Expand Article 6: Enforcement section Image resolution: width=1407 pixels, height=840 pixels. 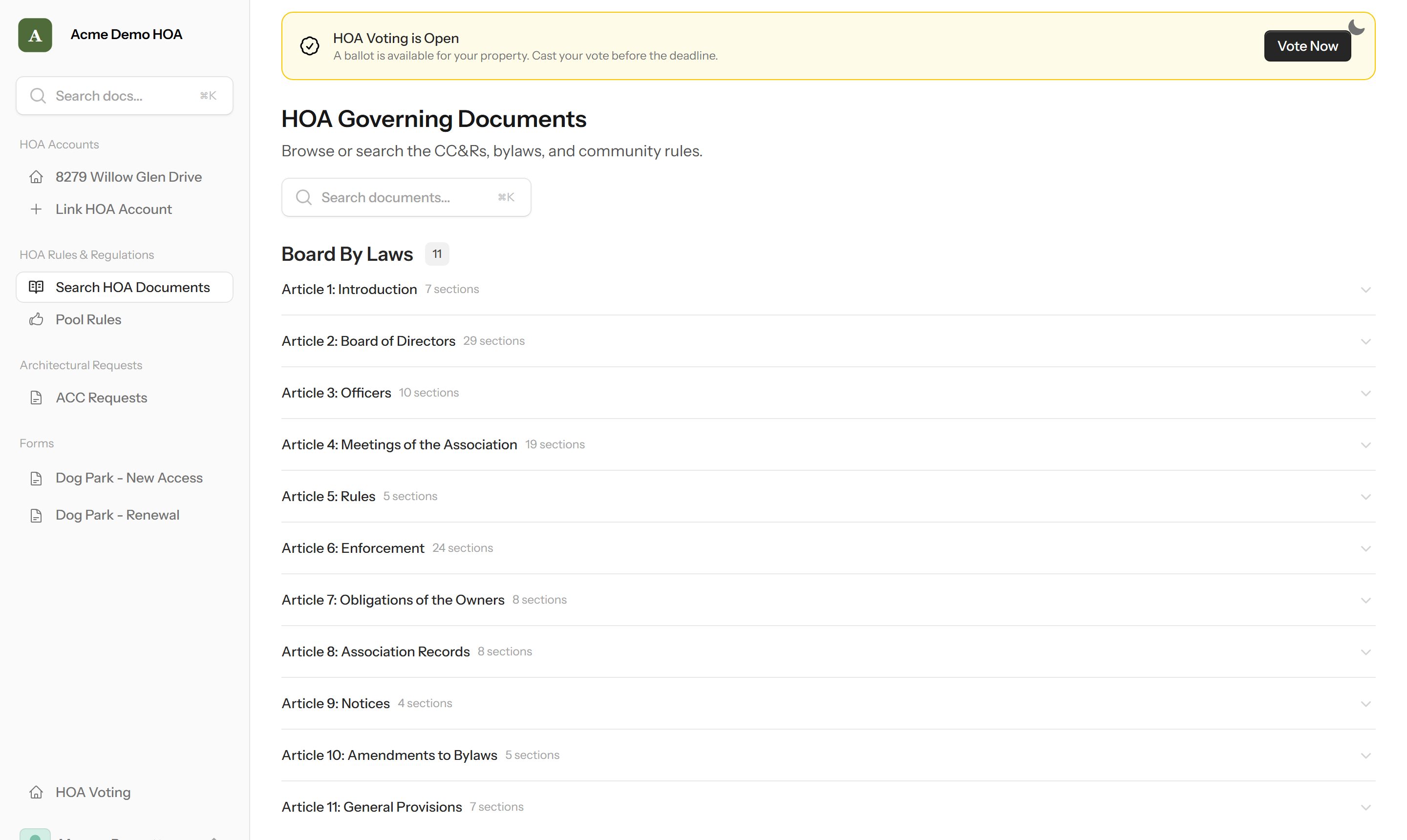pos(829,548)
